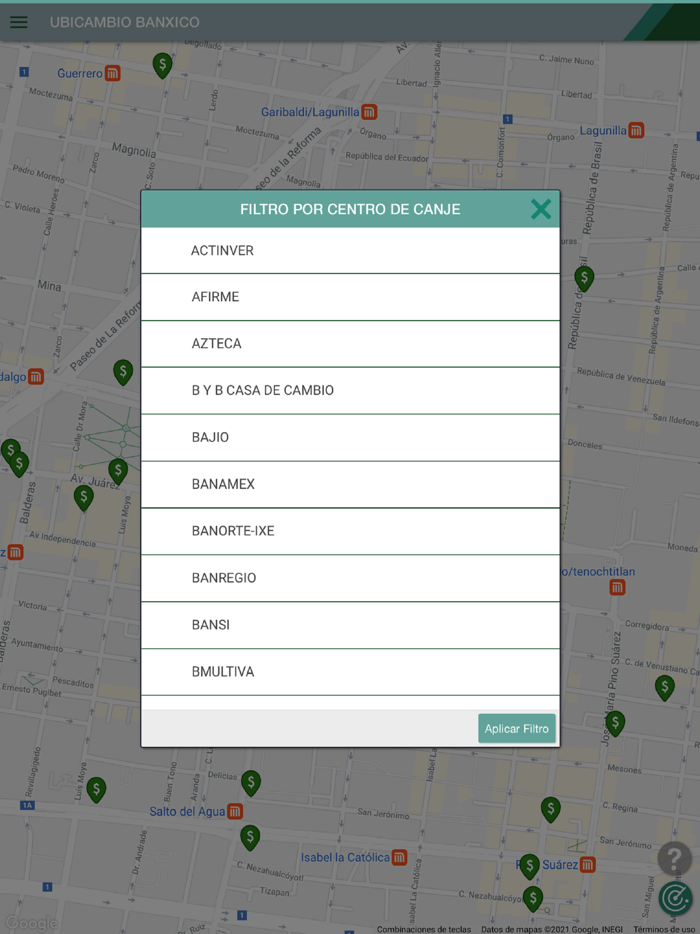Click the Isabel la Católica metro icon
700x934 pixels.
tap(400, 858)
